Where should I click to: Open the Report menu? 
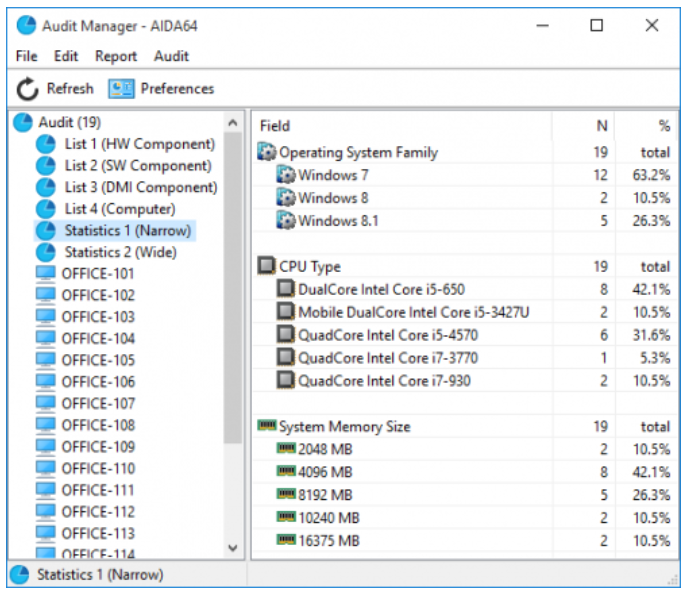point(116,56)
